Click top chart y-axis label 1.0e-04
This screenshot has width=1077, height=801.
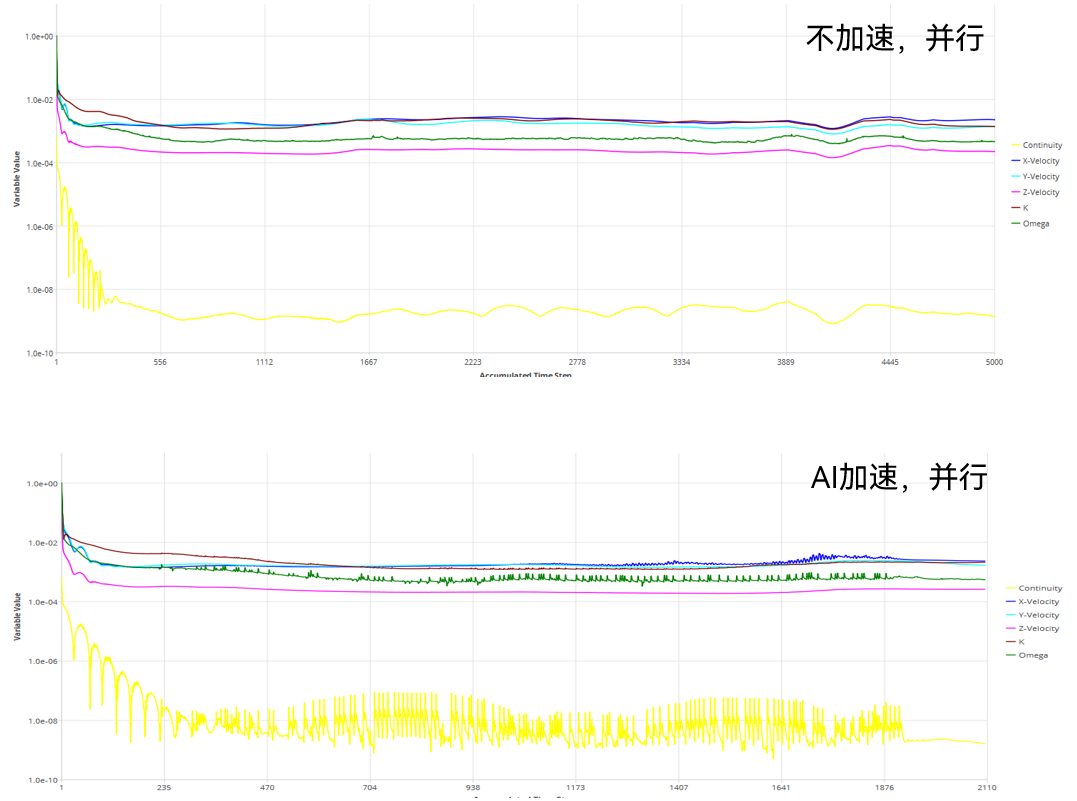point(39,163)
